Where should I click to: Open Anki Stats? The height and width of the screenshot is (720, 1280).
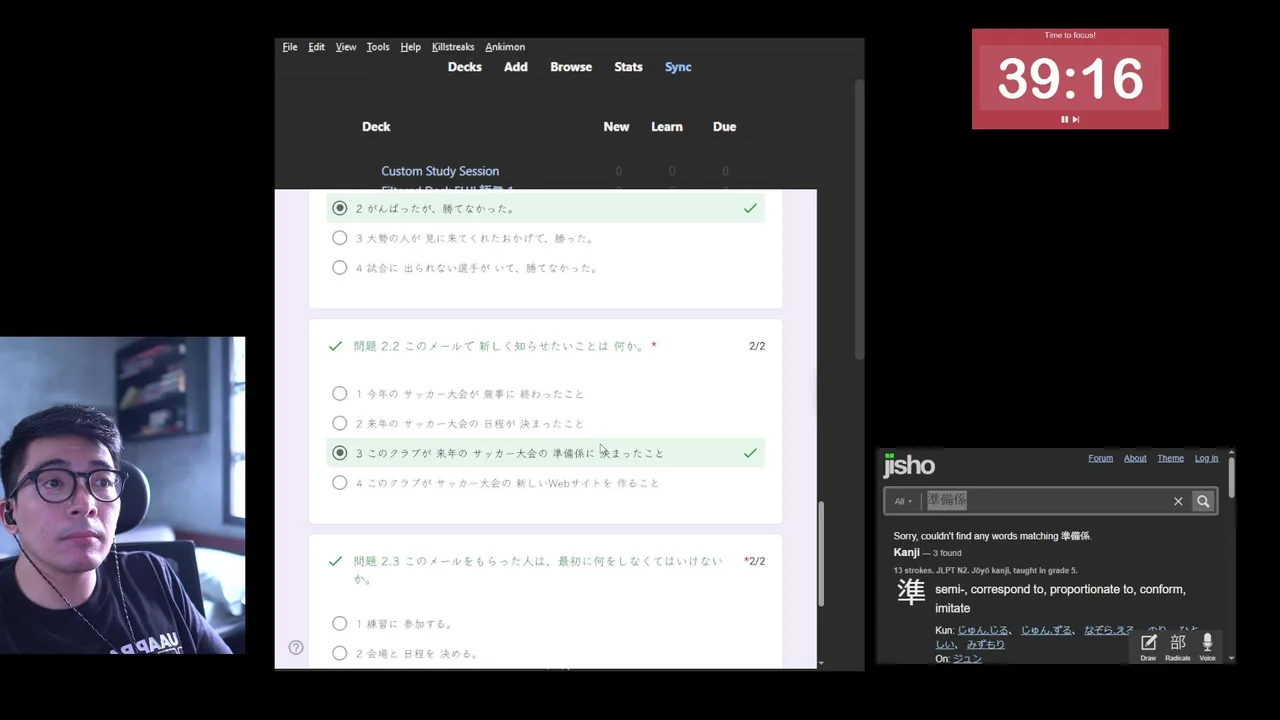(628, 67)
